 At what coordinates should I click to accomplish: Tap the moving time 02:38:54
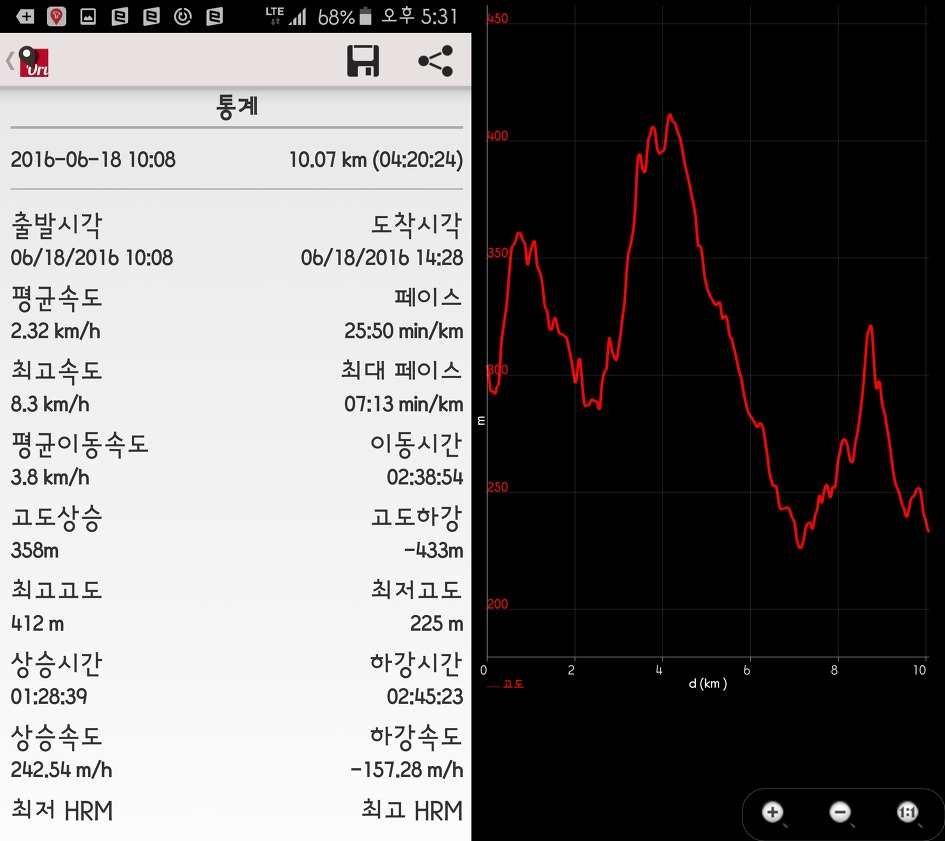pyautogui.click(x=425, y=477)
